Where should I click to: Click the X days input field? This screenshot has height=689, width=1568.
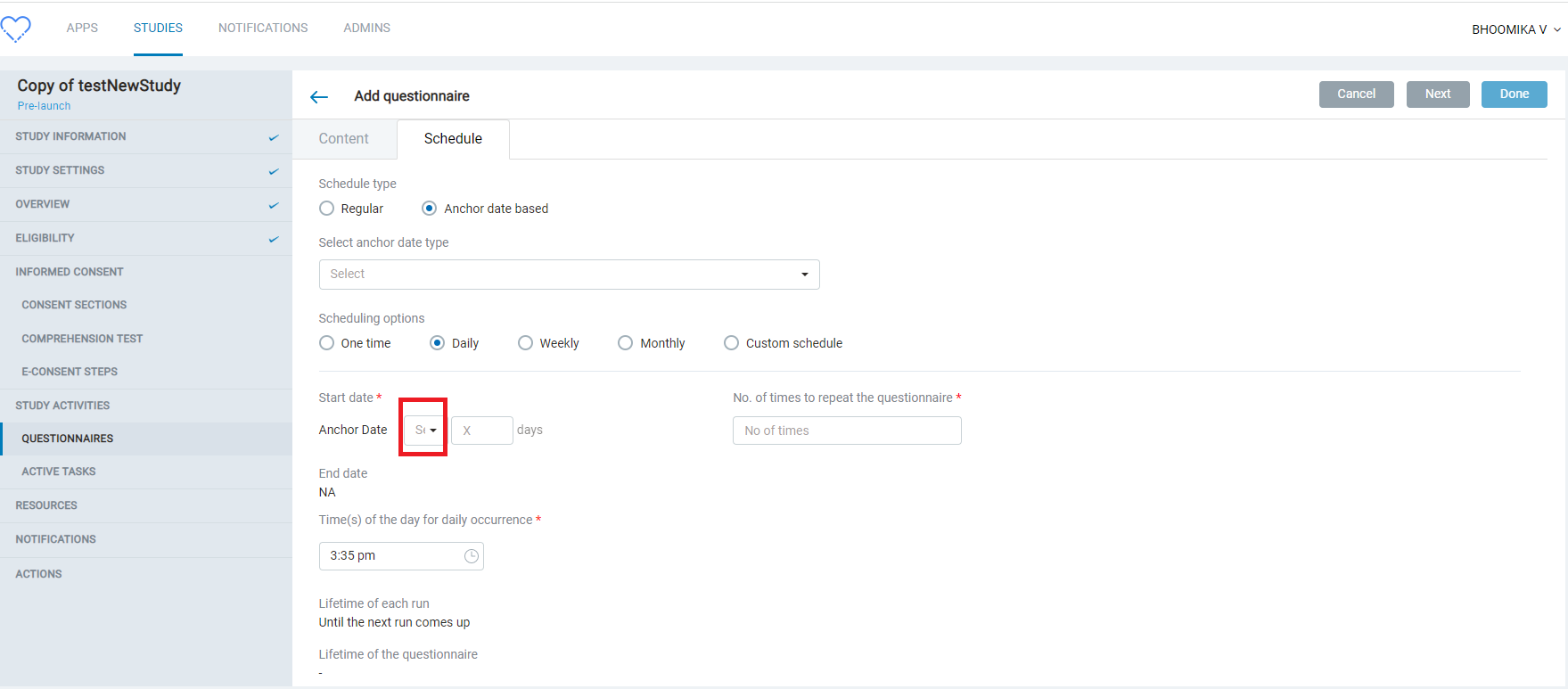(482, 431)
